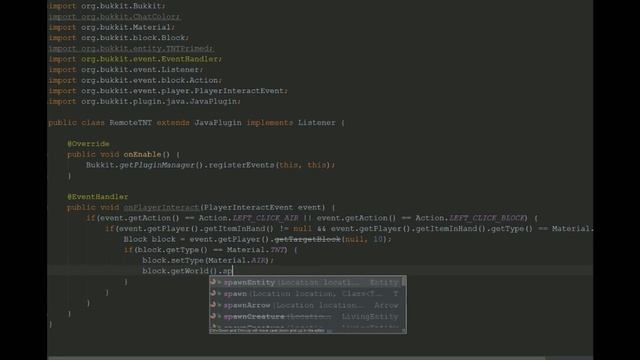Image resolution: width=640 pixels, height=360 pixels.
Task: Click the unused import org.bukkit.entity.TNTPrimed line
Action: pyautogui.click(x=131, y=49)
